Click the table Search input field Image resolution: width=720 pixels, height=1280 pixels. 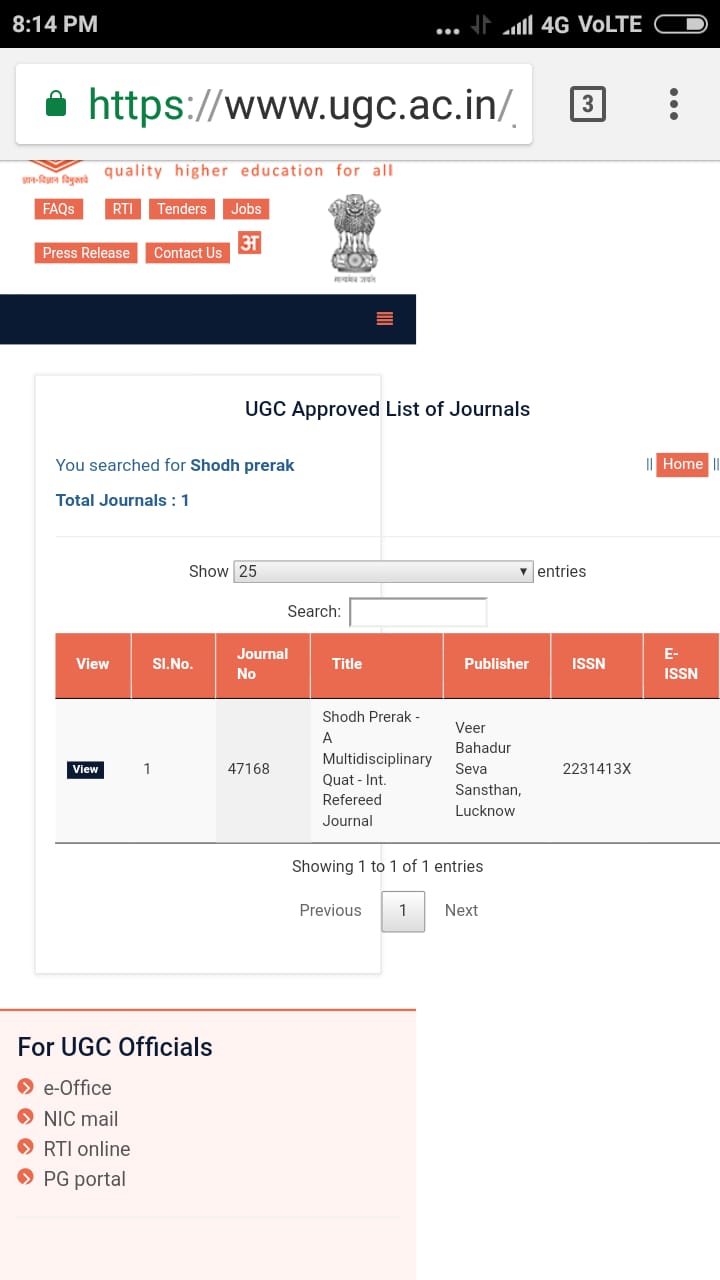(x=418, y=612)
